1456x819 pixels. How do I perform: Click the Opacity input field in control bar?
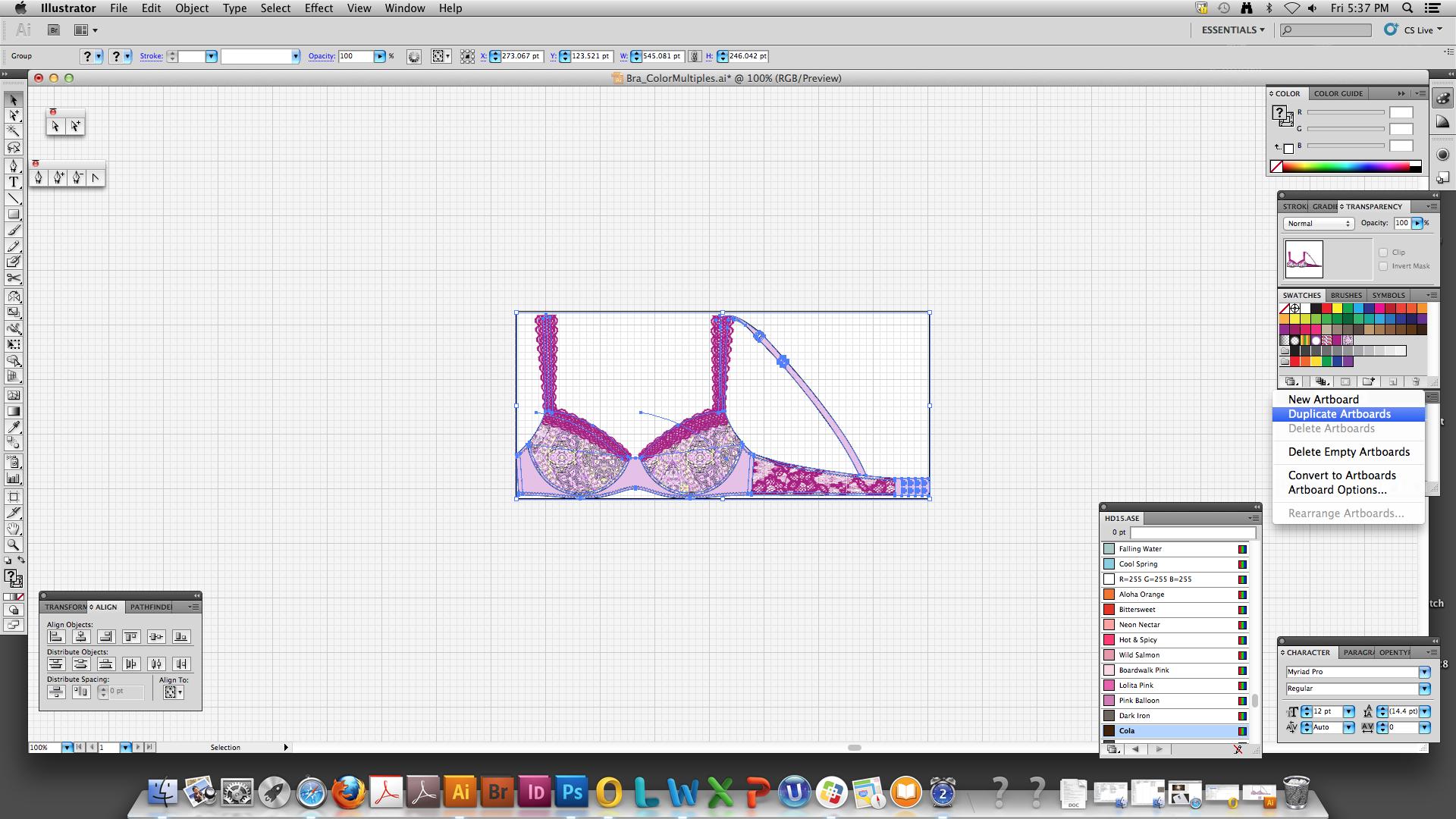point(355,56)
